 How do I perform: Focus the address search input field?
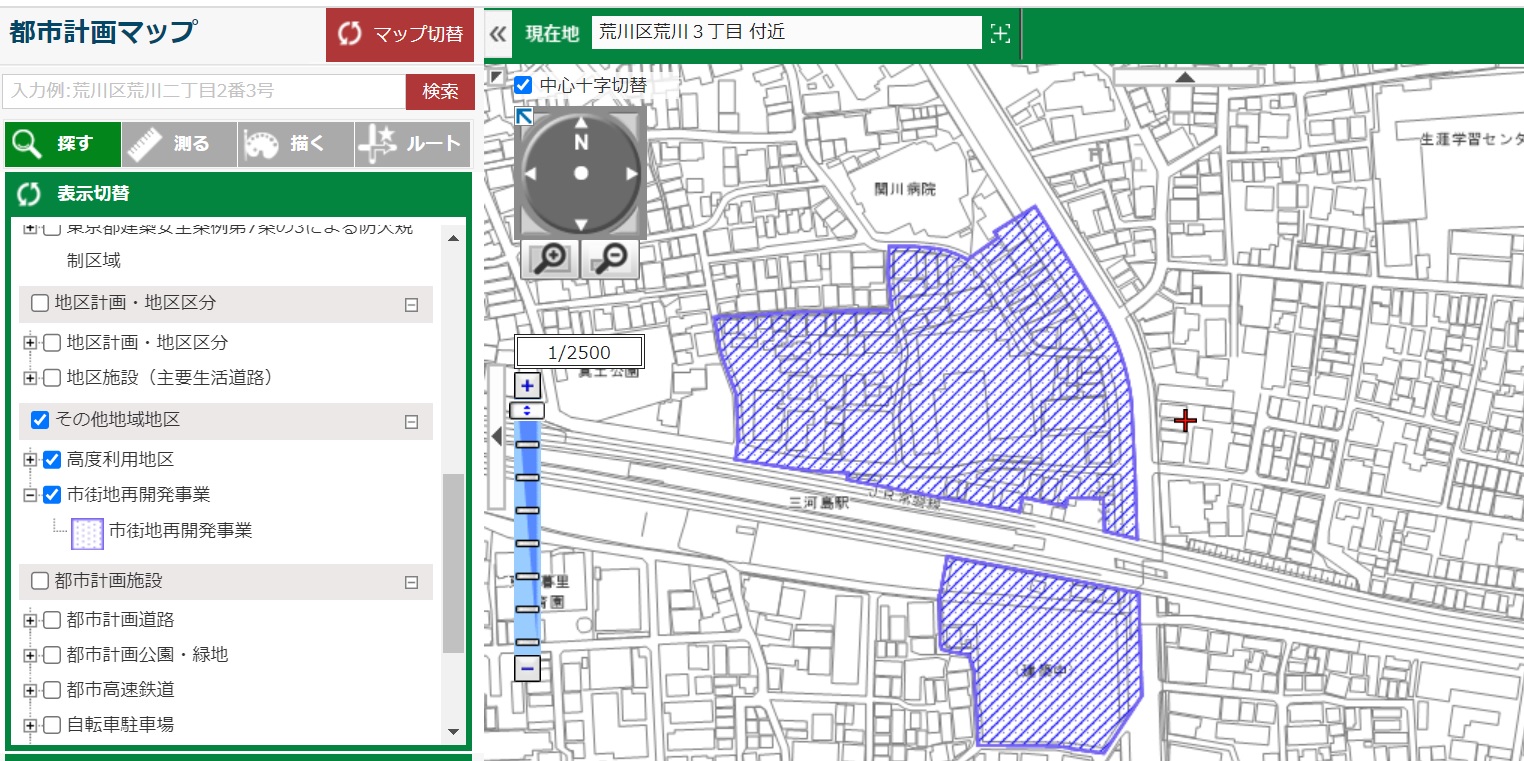click(x=203, y=92)
